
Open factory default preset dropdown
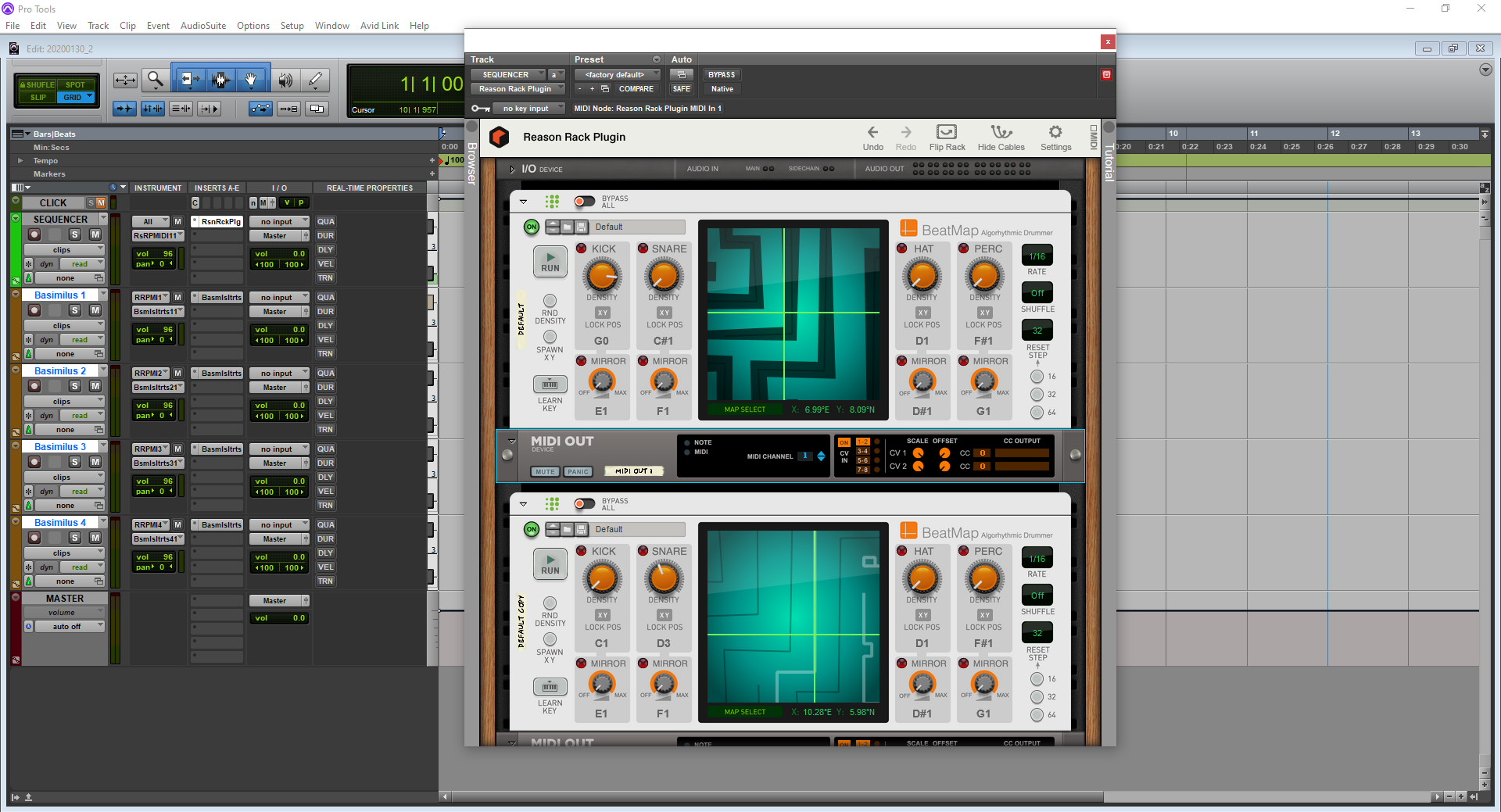pos(617,75)
